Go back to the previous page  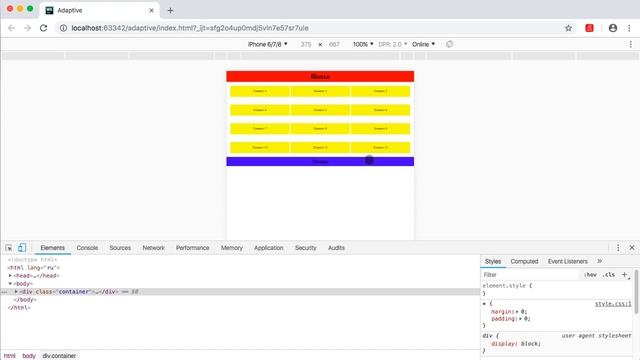click(x=11, y=28)
